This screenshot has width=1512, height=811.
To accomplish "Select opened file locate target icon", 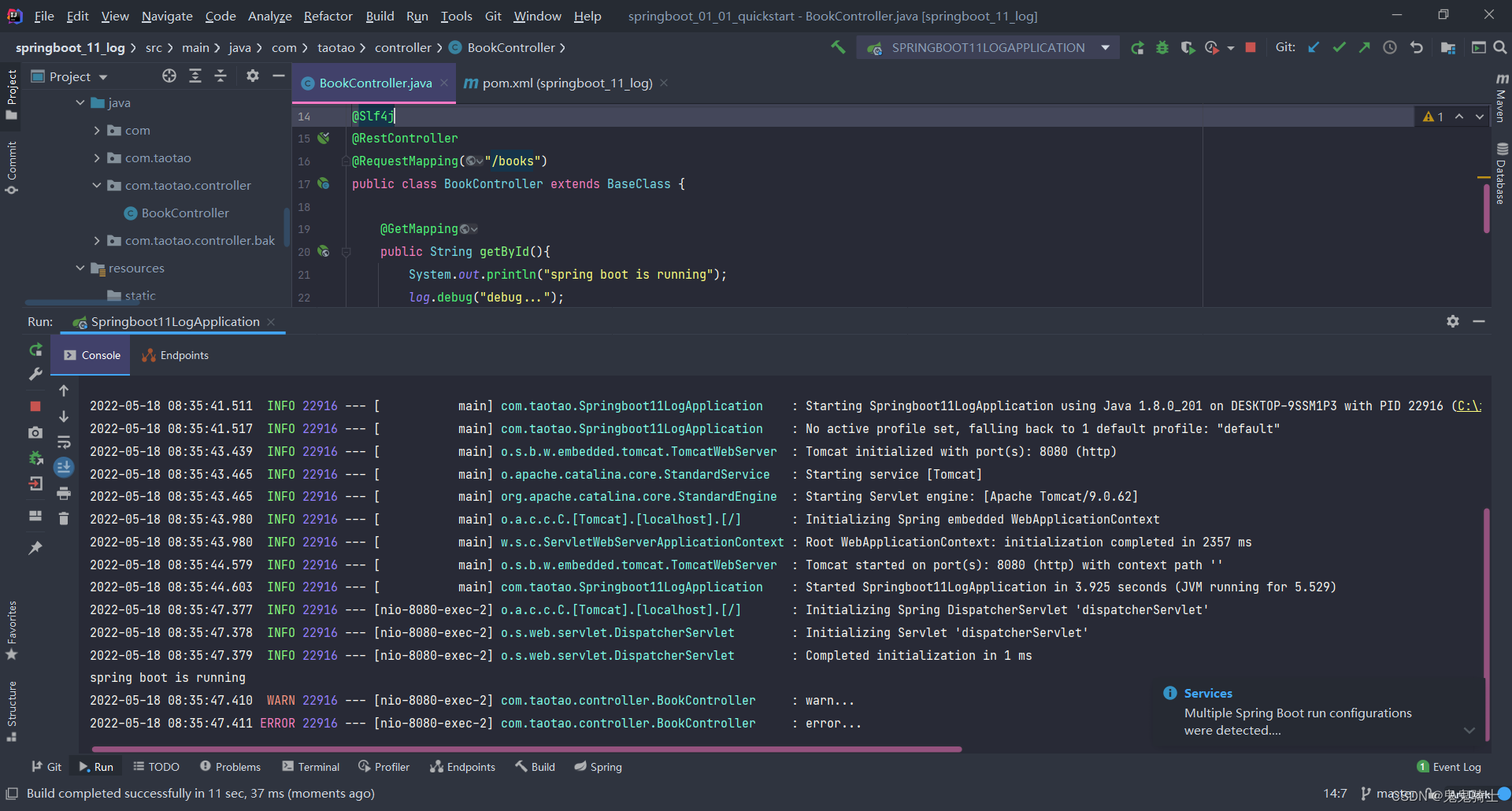I will coord(169,76).
